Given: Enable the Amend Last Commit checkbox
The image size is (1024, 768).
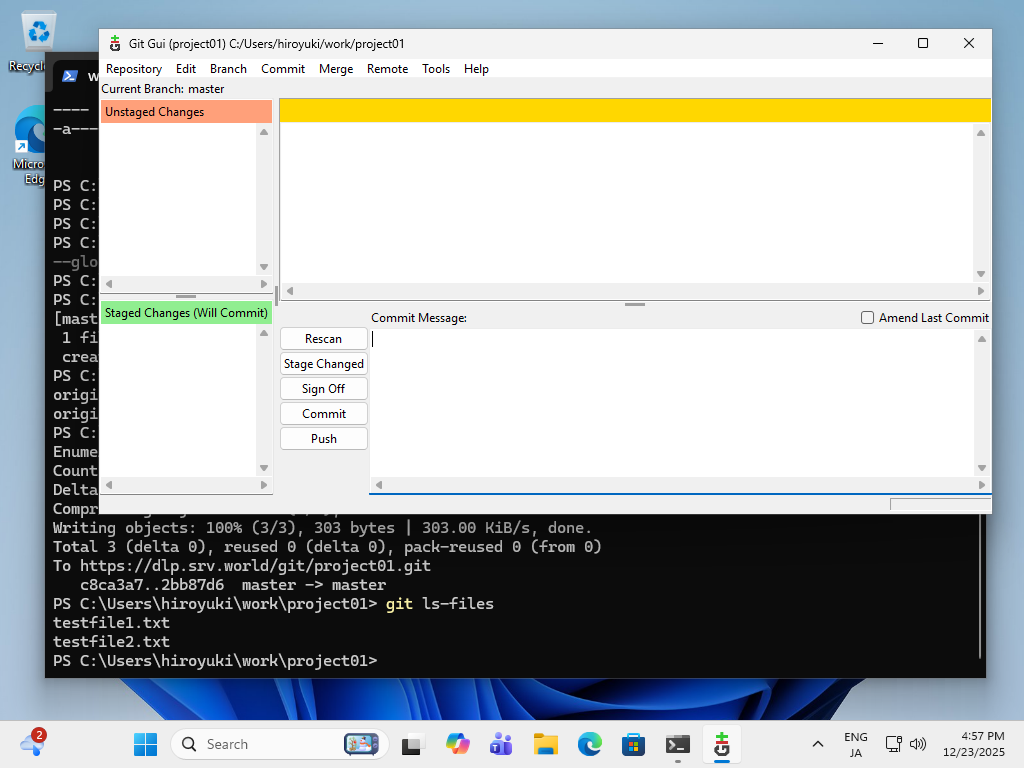Looking at the screenshot, I should pyautogui.click(x=867, y=317).
